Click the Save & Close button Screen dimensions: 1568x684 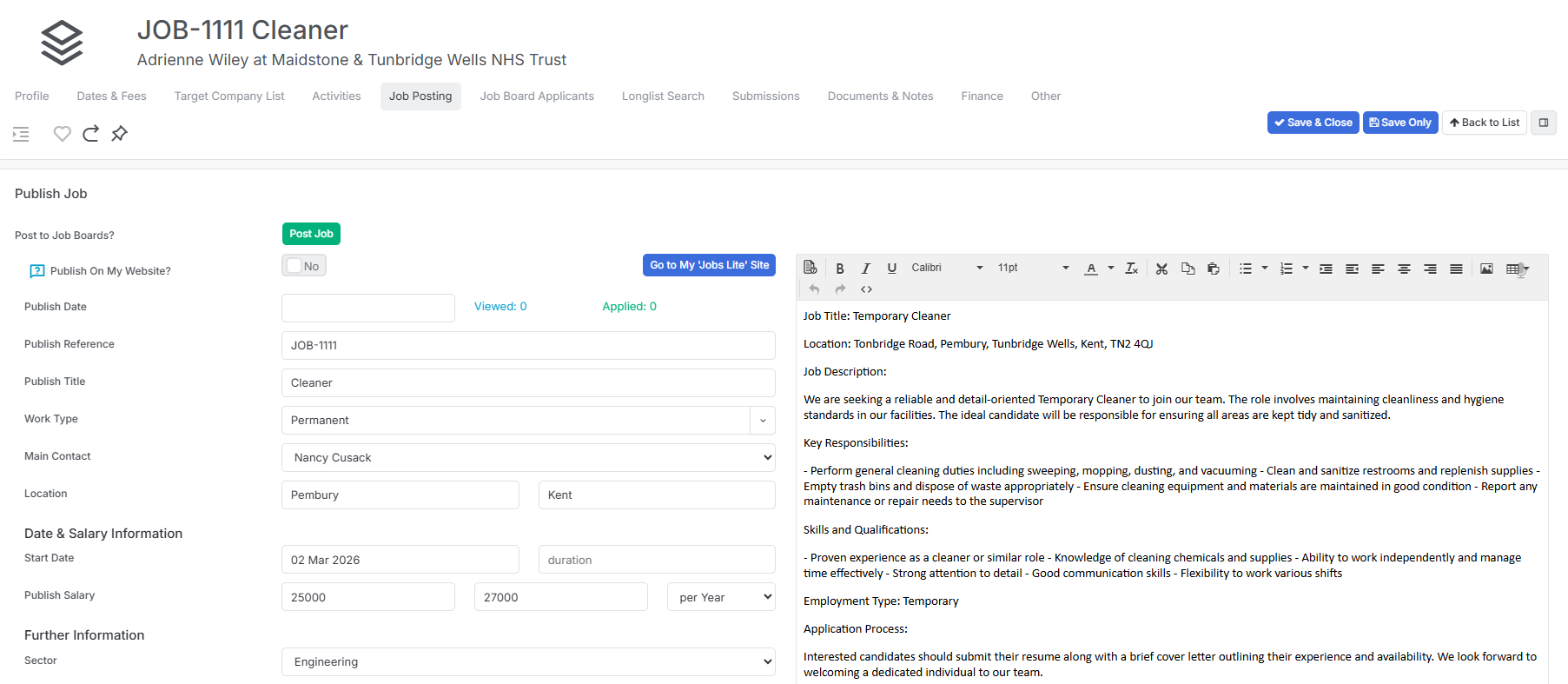click(1313, 123)
